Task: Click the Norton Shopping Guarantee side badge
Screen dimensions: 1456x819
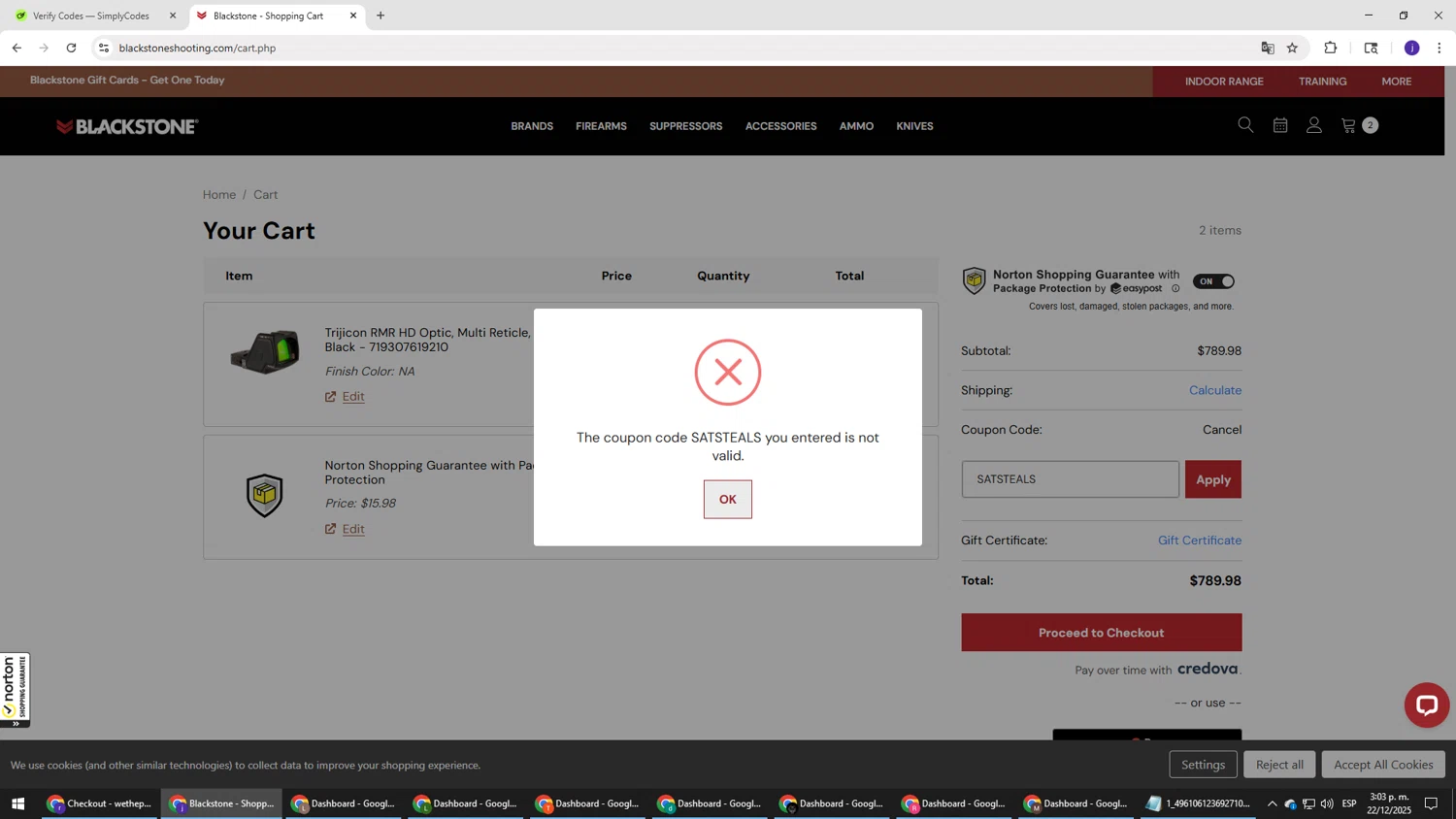Action: (15, 690)
